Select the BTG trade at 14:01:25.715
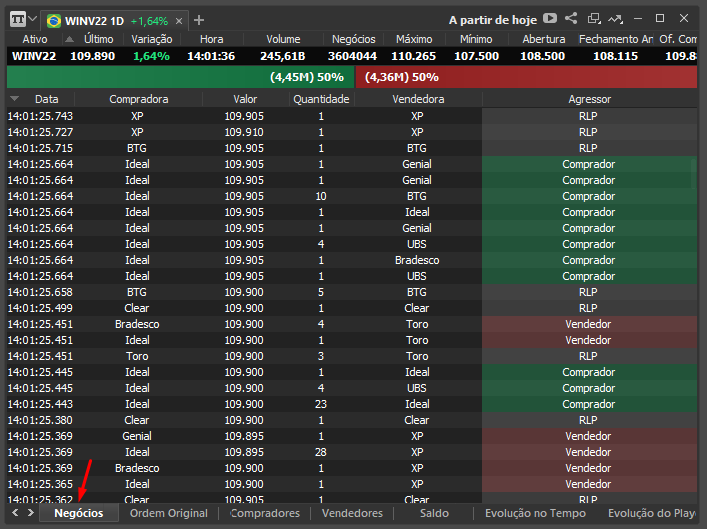The height and width of the screenshot is (529, 707). coord(352,148)
